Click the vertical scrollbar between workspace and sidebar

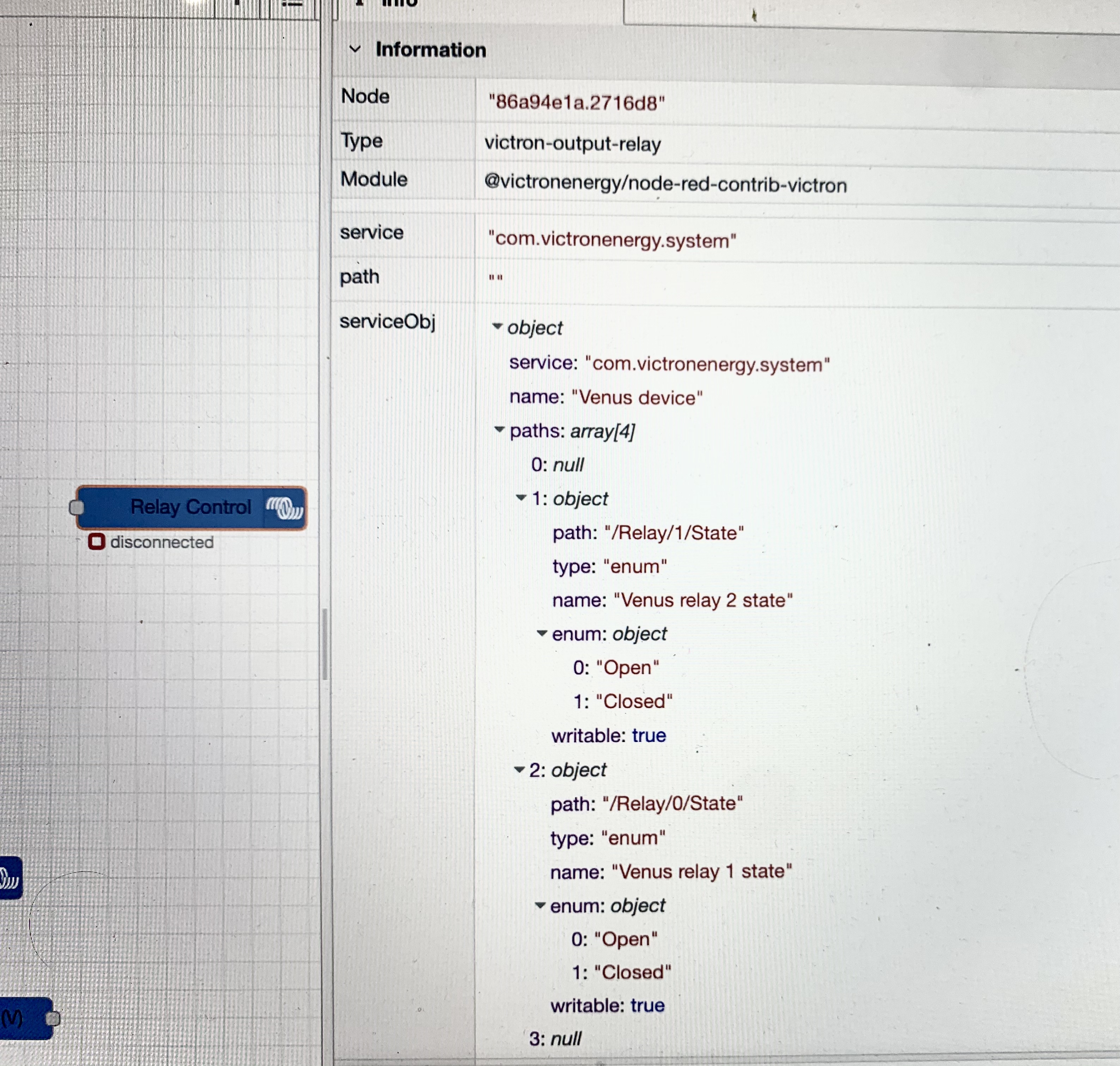tap(325, 644)
